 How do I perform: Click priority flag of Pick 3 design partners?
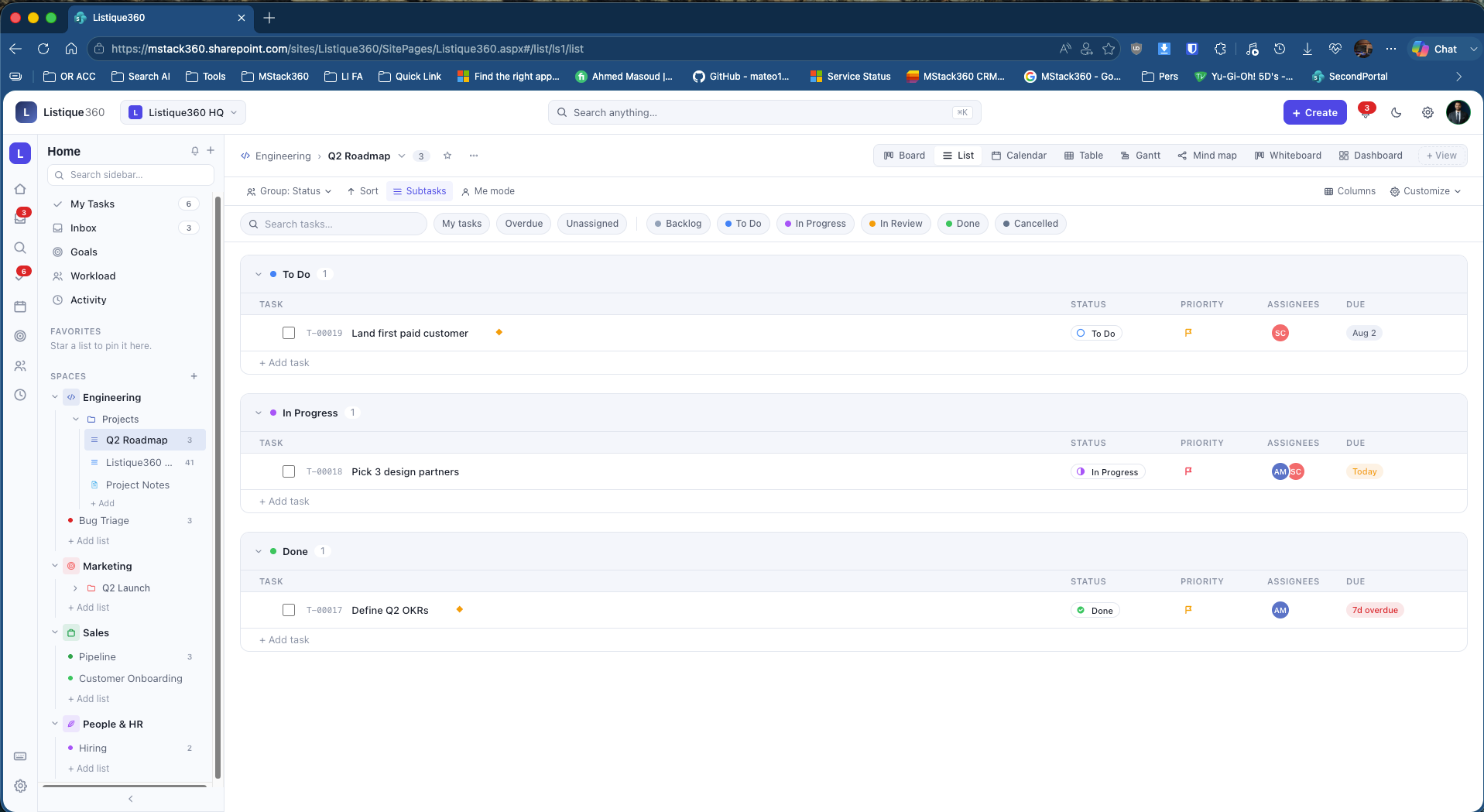tap(1188, 471)
